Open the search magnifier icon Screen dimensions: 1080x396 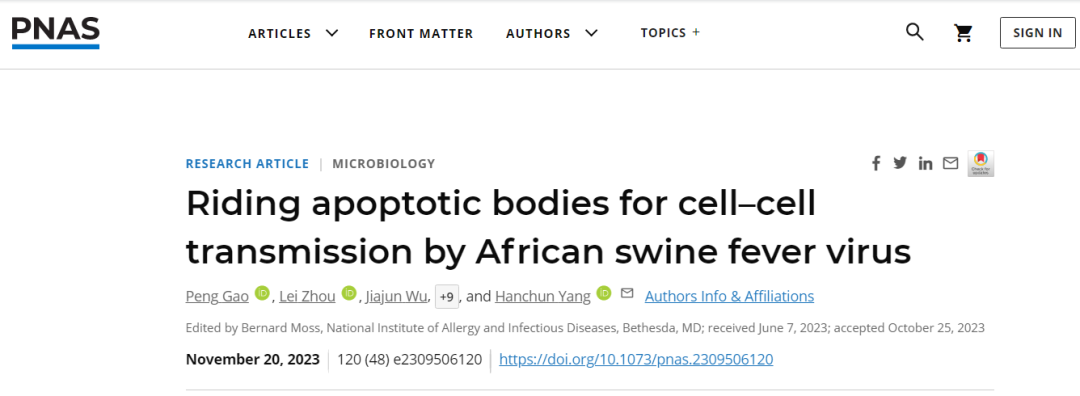(x=914, y=32)
